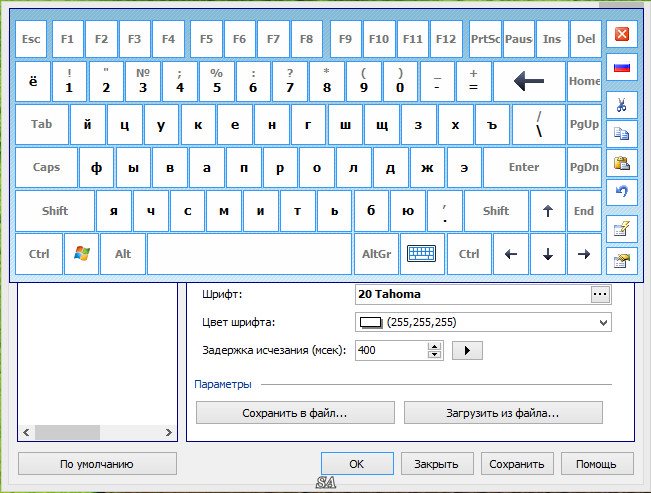Screen dimensions: 651x493
Task: Click the Tab key
Action: click(42, 124)
